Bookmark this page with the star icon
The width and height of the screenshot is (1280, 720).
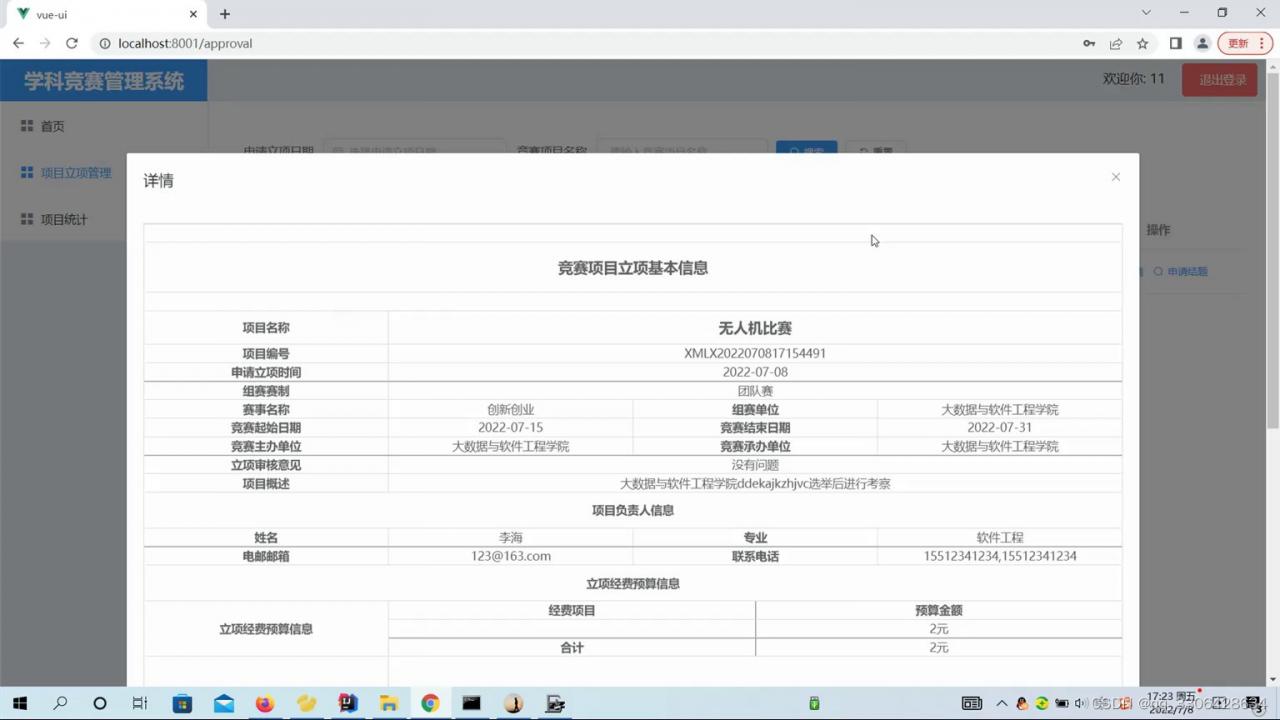click(x=1142, y=43)
